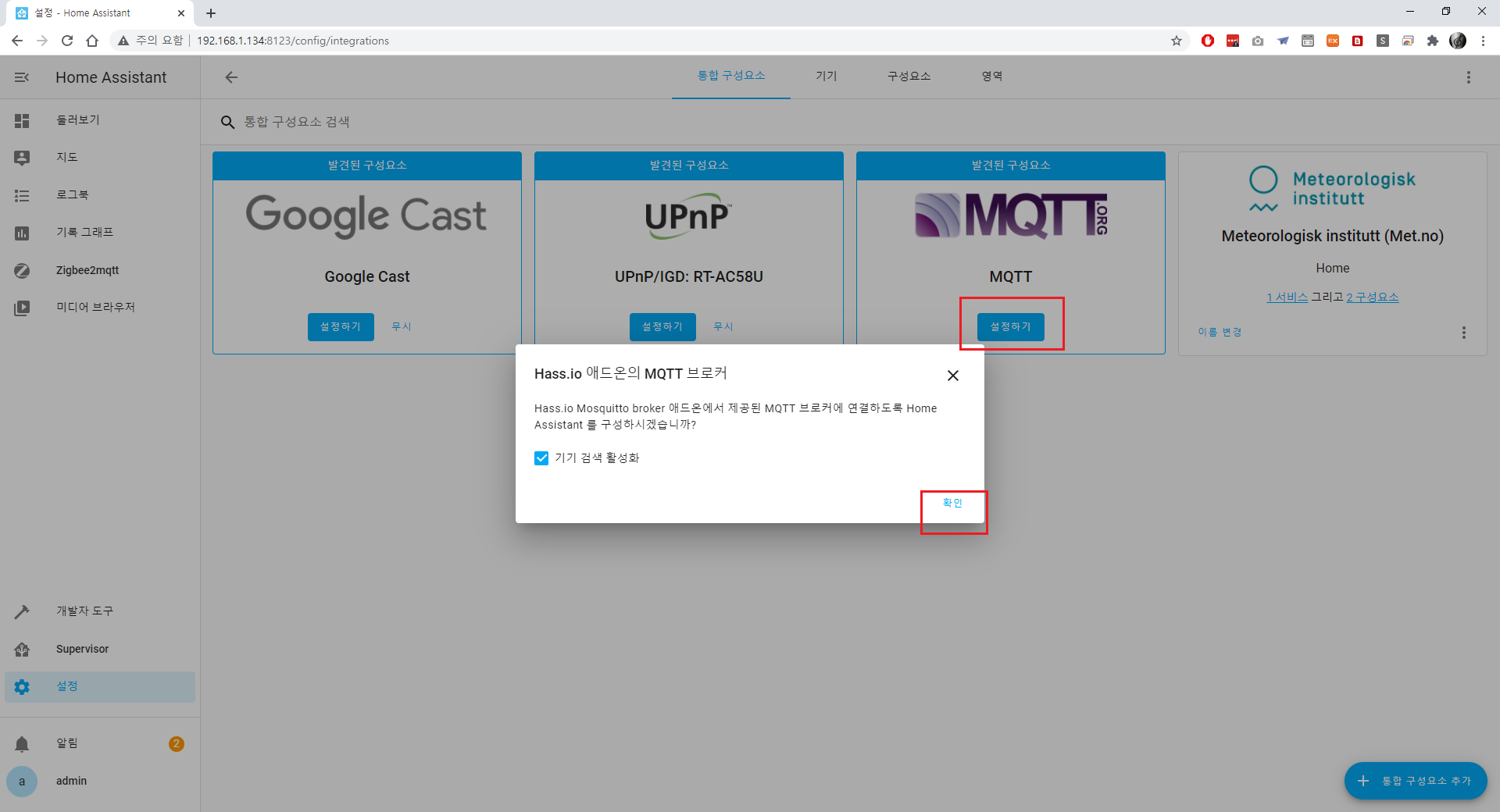Switch to the 기기 devices tab
Screen dimensions: 1500x812
(827, 76)
